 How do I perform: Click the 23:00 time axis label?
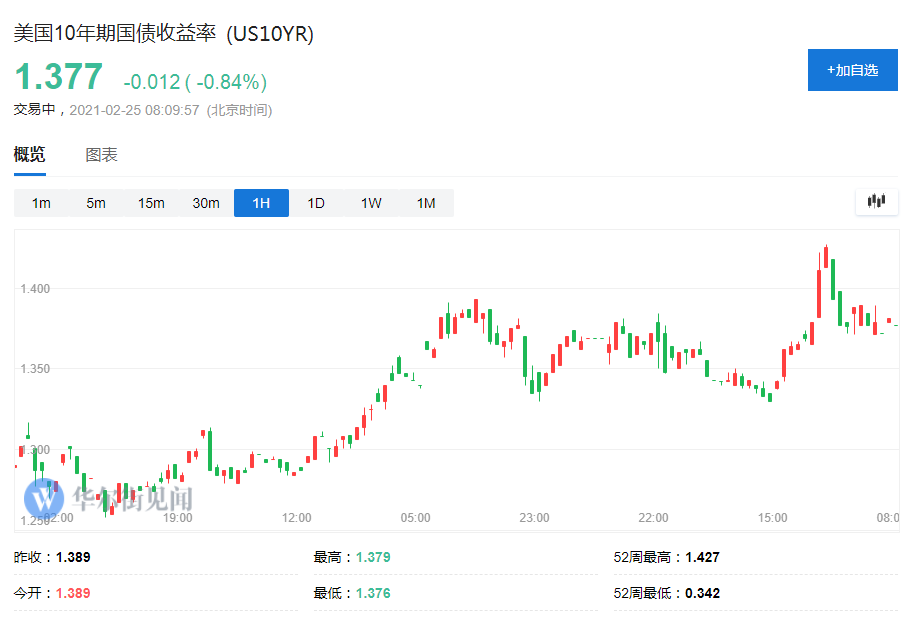coord(535,518)
